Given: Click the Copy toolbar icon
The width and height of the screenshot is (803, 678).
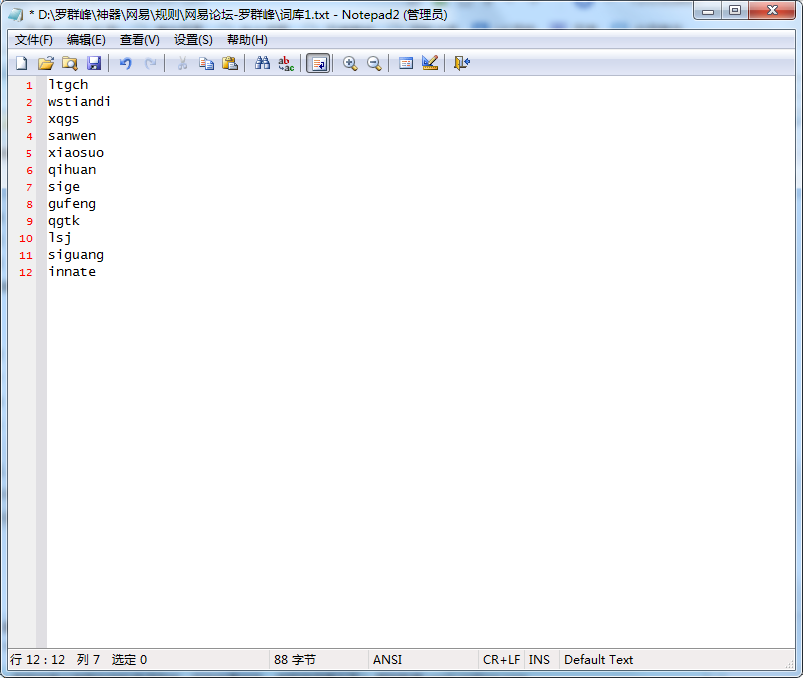Looking at the screenshot, I should click(206, 63).
